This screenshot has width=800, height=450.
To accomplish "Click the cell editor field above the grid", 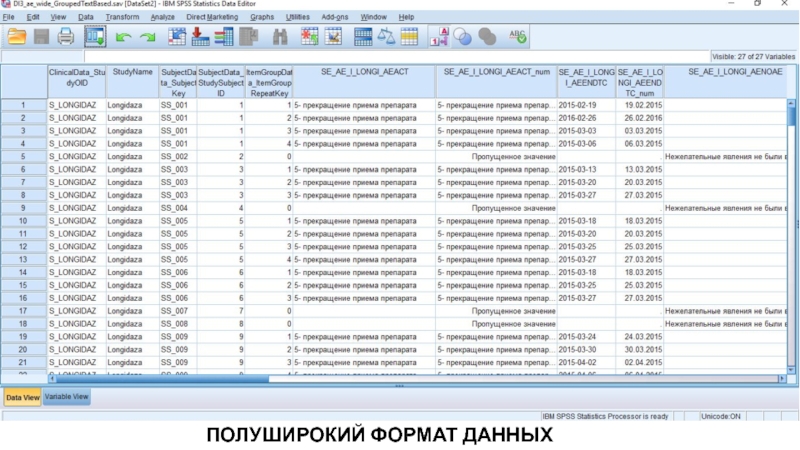I will (397, 57).
